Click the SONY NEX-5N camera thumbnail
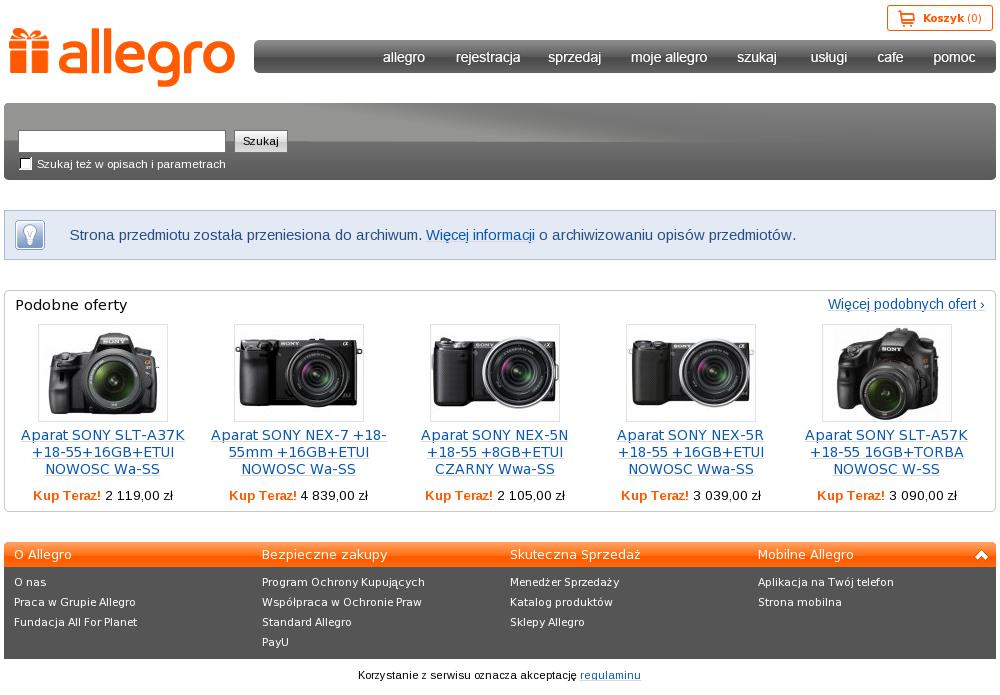 (495, 372)
